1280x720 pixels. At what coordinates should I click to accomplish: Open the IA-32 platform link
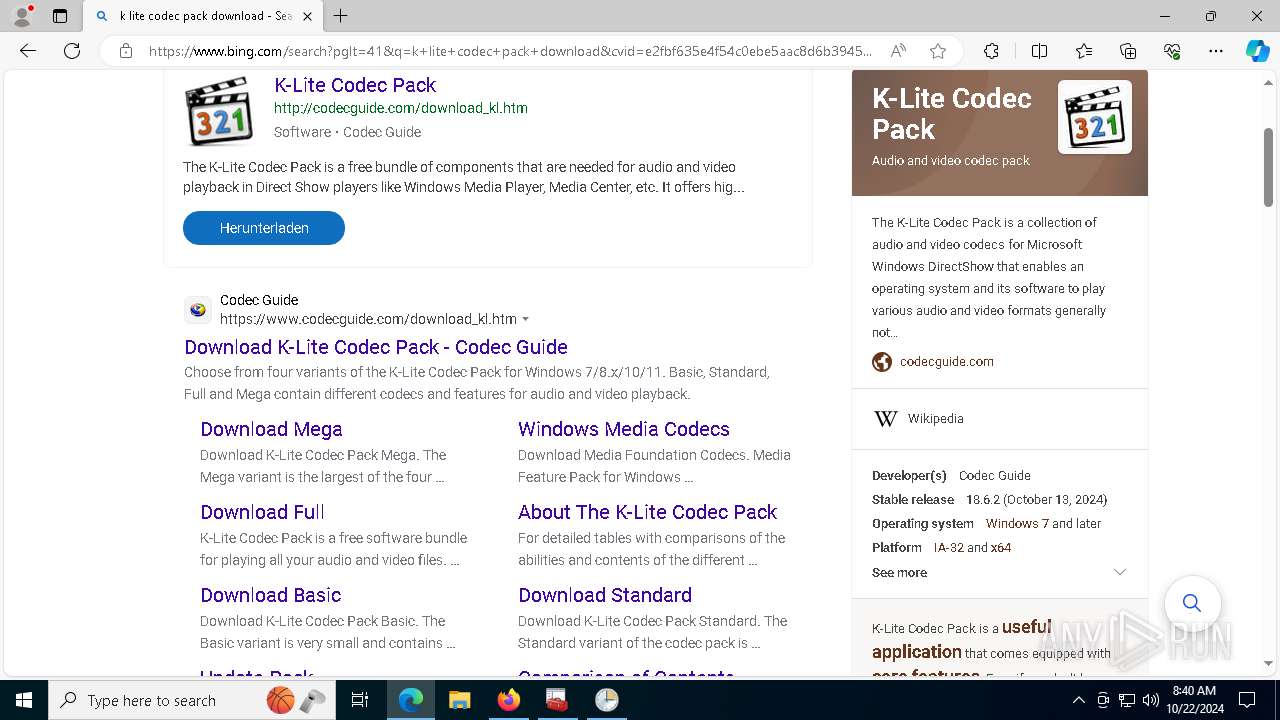[x=948, y=548]
